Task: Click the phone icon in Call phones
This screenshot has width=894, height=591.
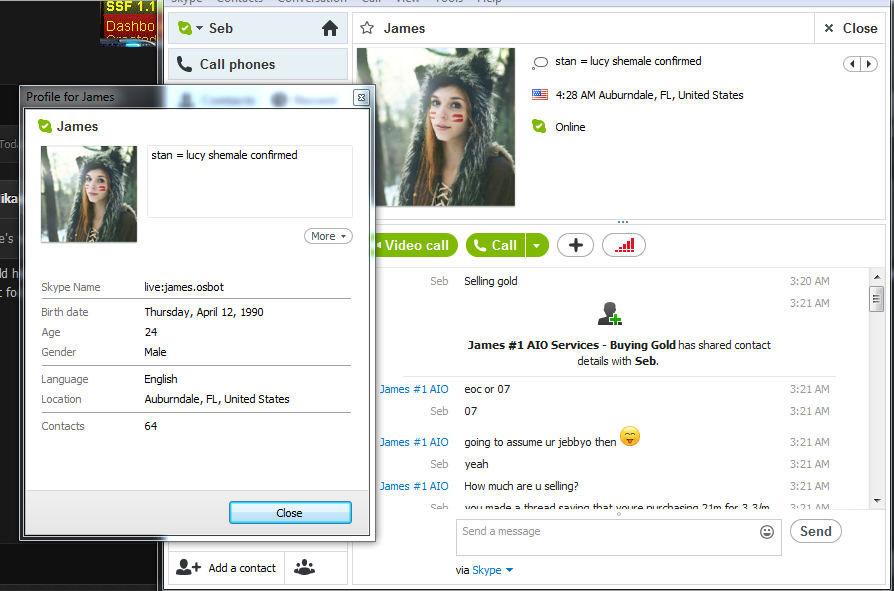Action: tap(185, 64)
